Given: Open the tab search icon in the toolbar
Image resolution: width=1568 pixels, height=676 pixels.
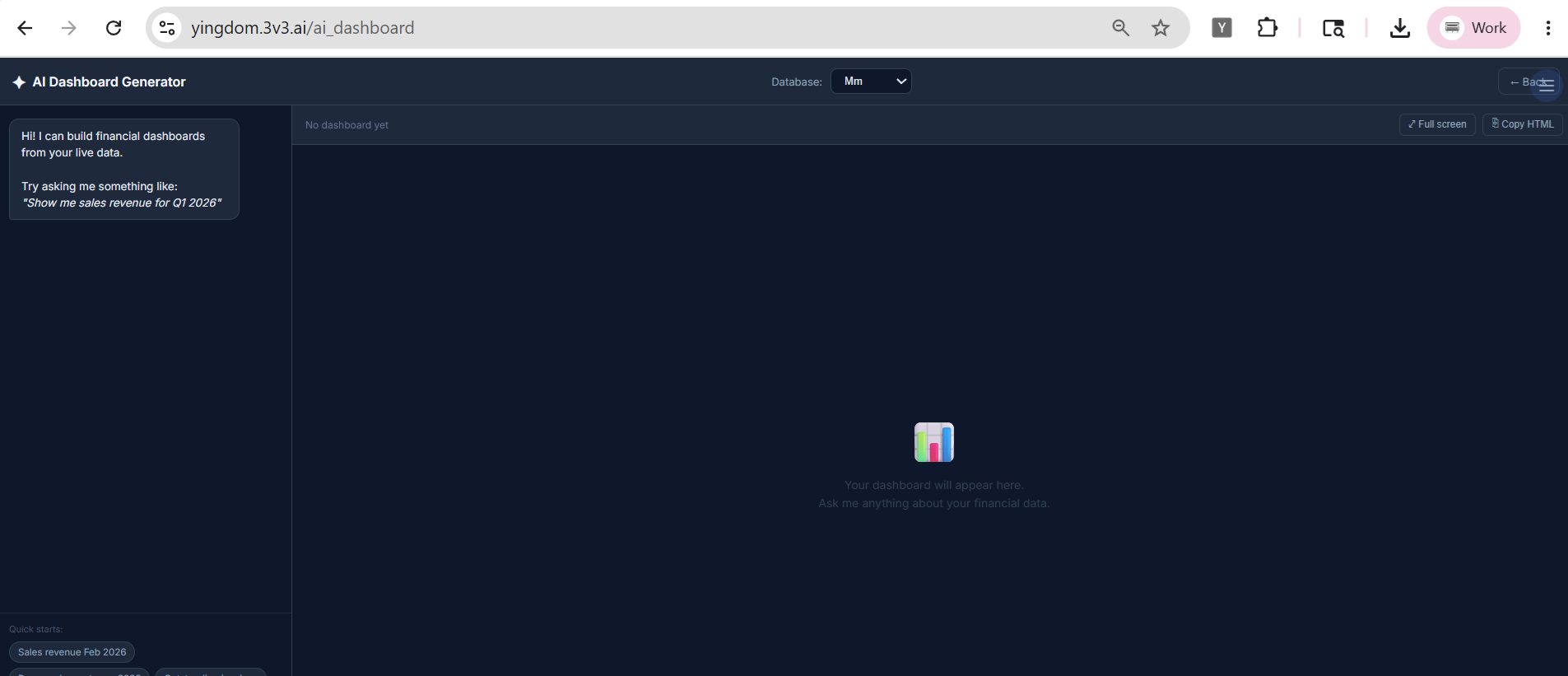Looking at the screenshot, I should pyautogui.click(x=1333, y=28).
